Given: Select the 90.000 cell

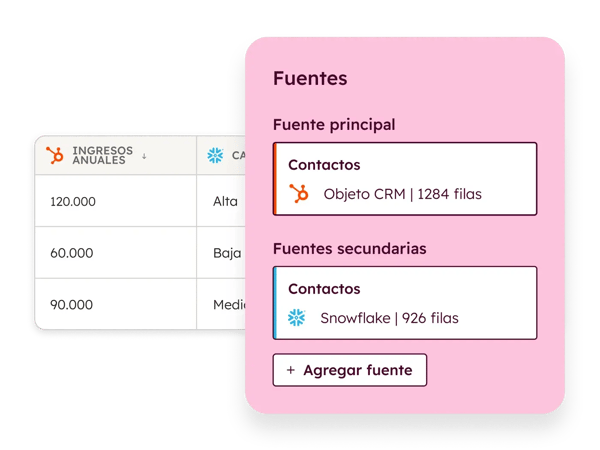Looking at the screenshot, I should coord(70,304).
